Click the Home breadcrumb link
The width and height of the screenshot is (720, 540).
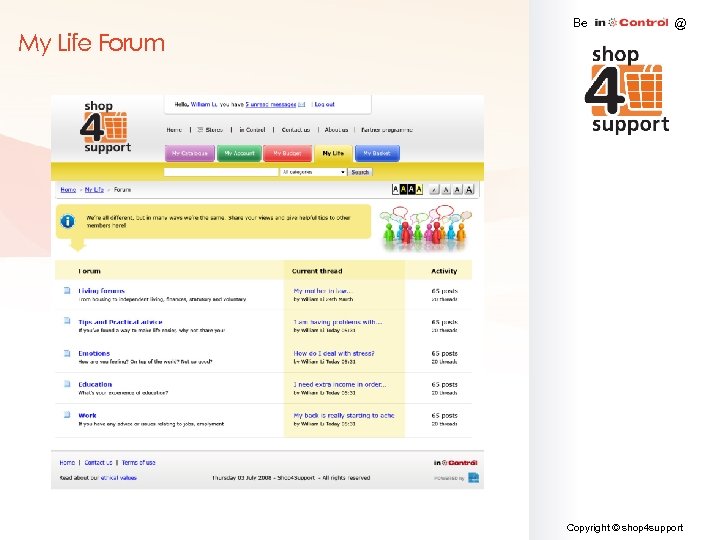point(68,190)
